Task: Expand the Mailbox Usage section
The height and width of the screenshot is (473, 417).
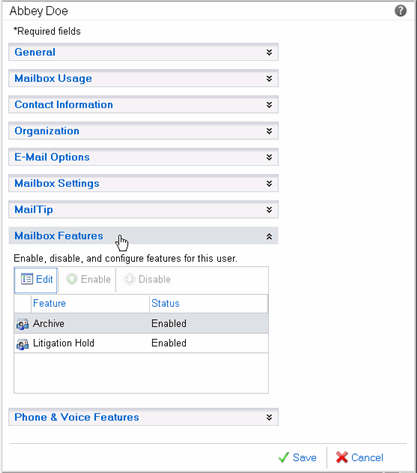Action: [x=143, y=79]
